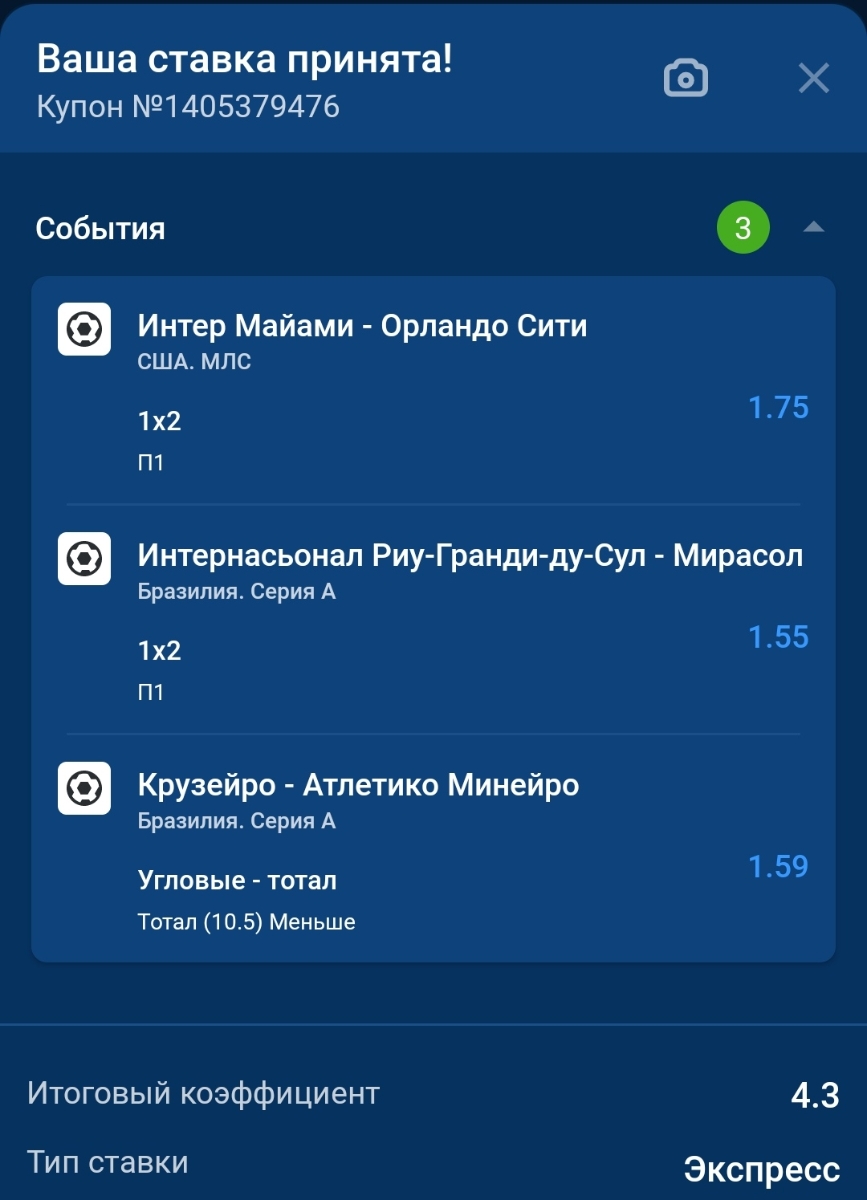
Task: Close the bet accepted dialog
Action: (x=814, y=78)
